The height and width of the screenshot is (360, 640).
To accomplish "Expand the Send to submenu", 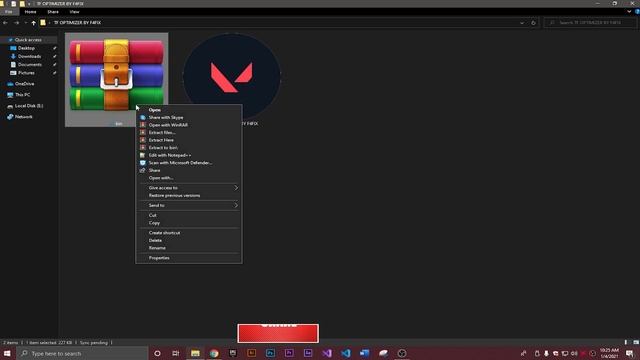I will pyautogui.click(x=189, y=205).
